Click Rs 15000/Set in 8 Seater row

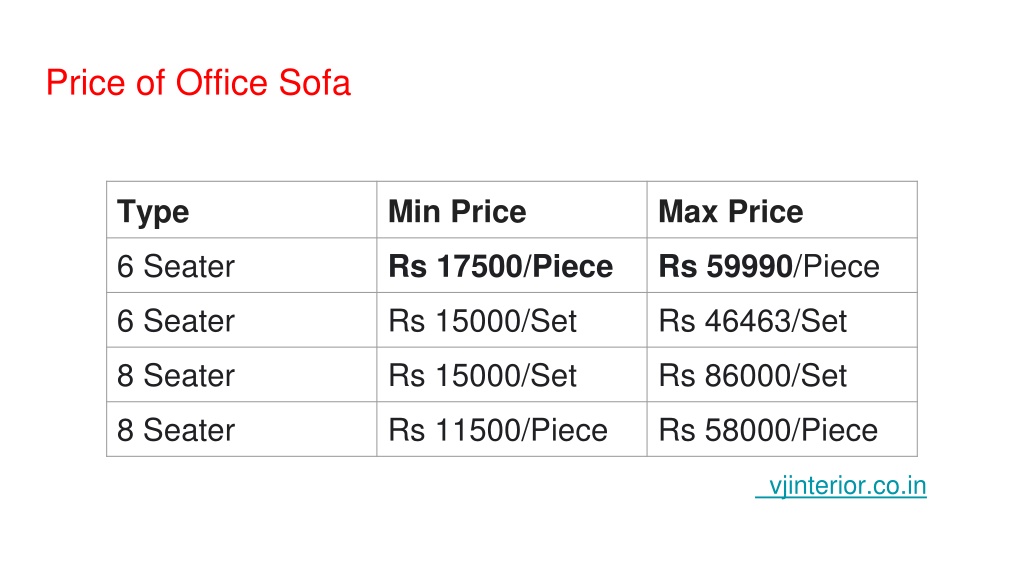coord(482,376)
